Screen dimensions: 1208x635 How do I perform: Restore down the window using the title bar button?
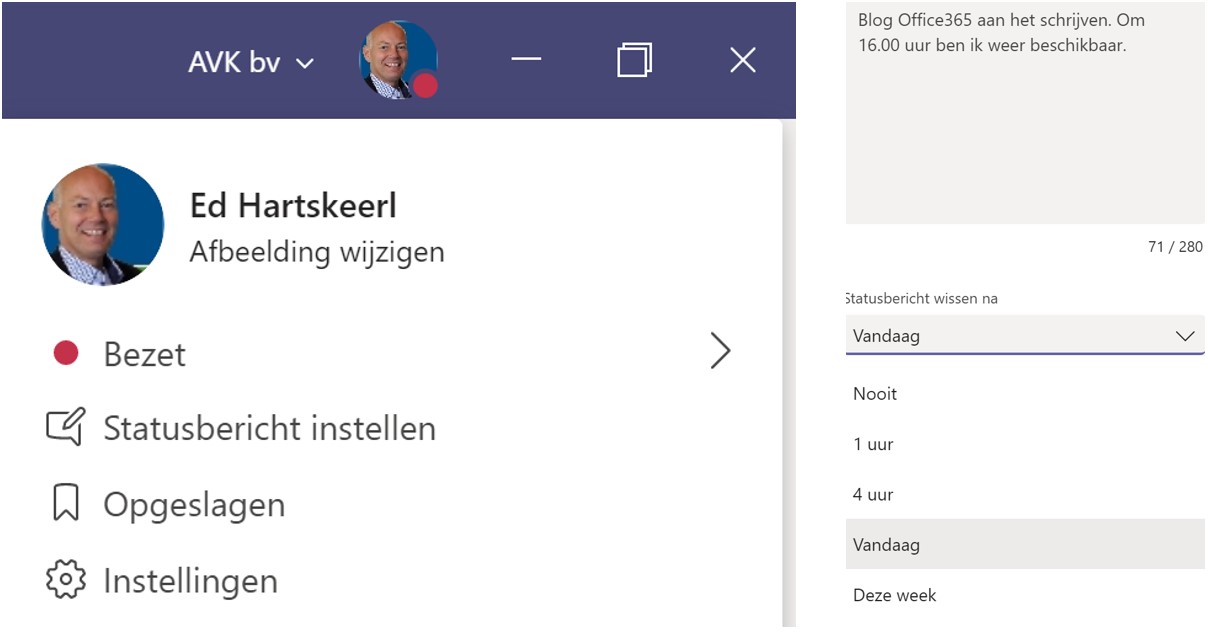[634, 60]
